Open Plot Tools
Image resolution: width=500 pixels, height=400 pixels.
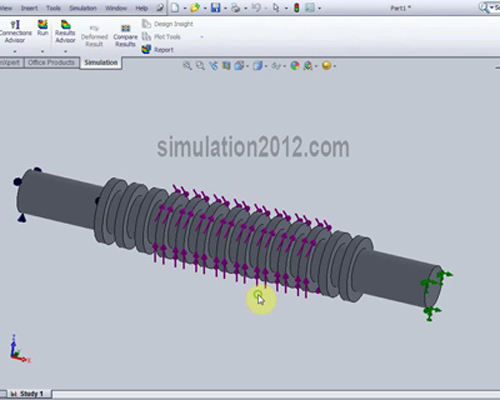[x=161, y=37]
